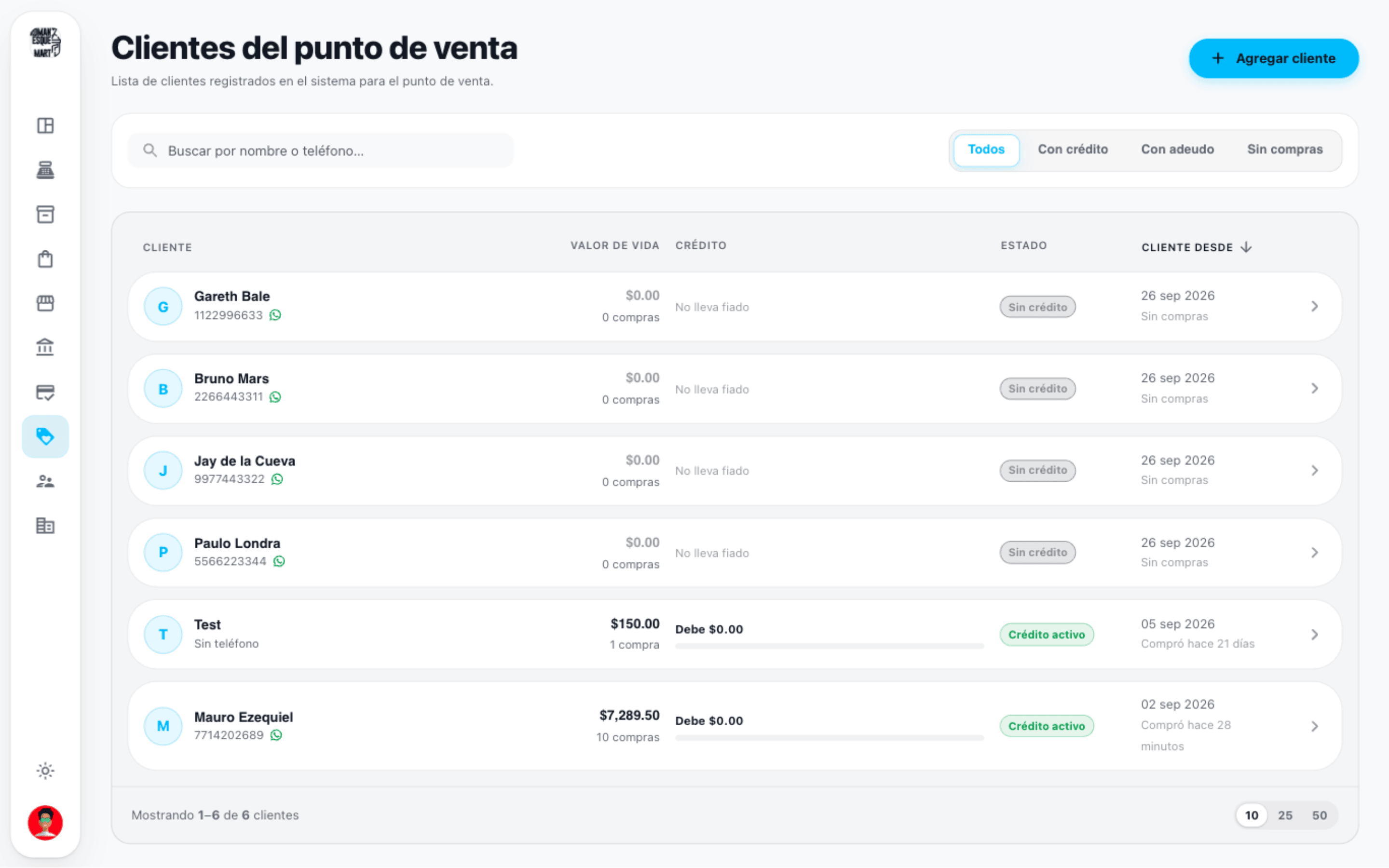Screen dimensions: 1389x868
Task: Switch to Con adeudo filter tab
Action: [1177, 150]
